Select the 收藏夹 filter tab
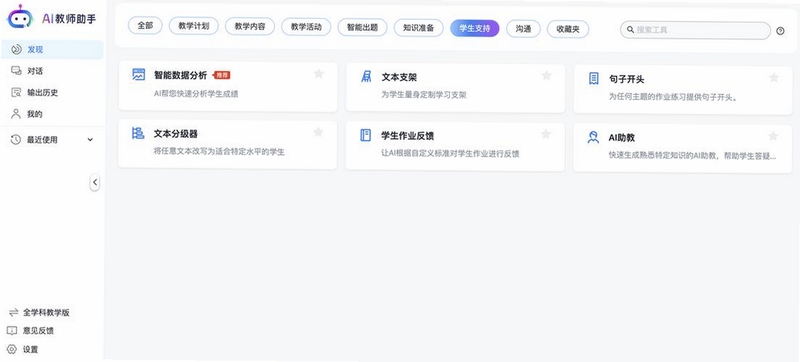 point(568,29)
